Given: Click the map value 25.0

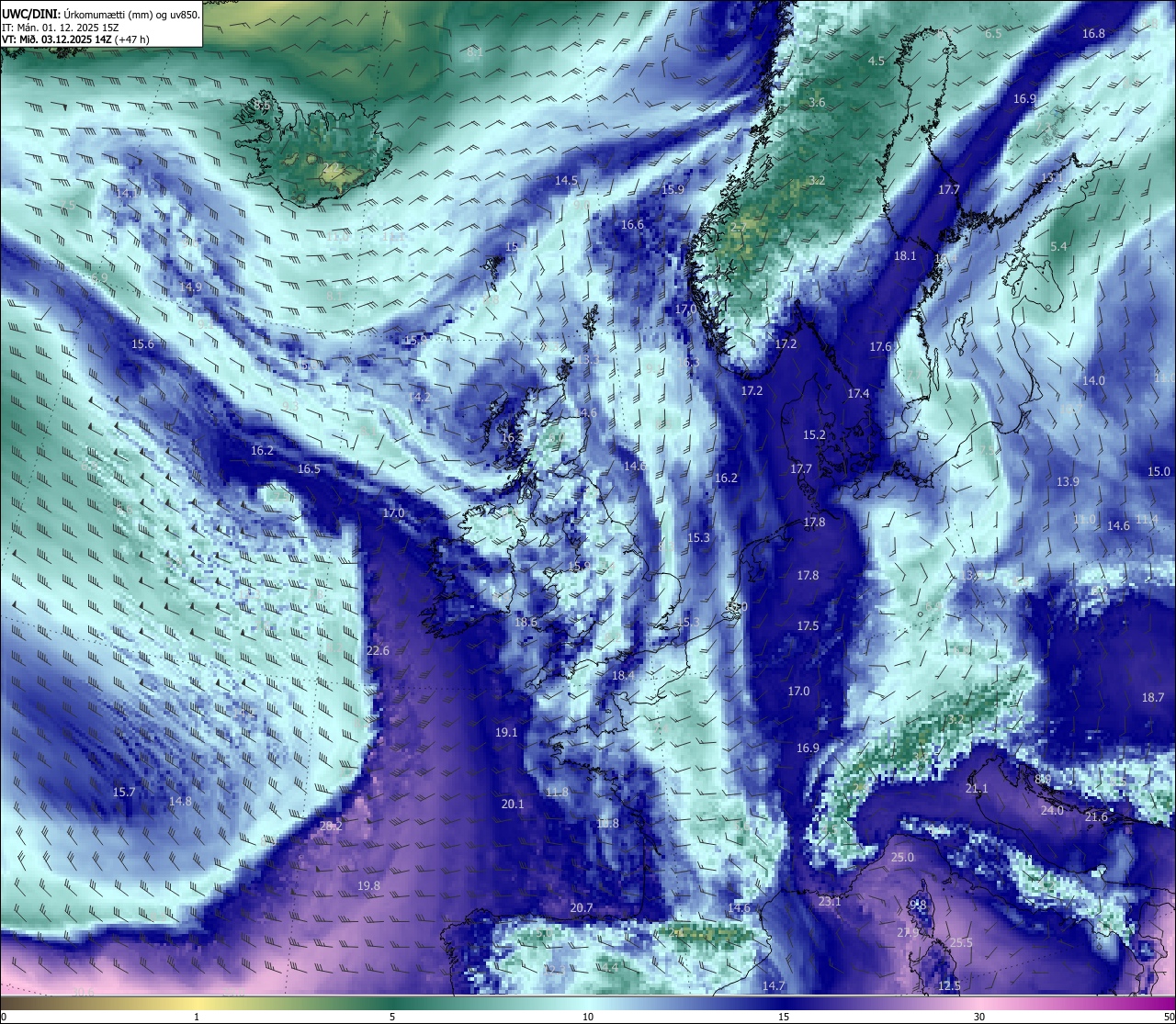Looking at the screenshot, I should (x=903, y=857).
